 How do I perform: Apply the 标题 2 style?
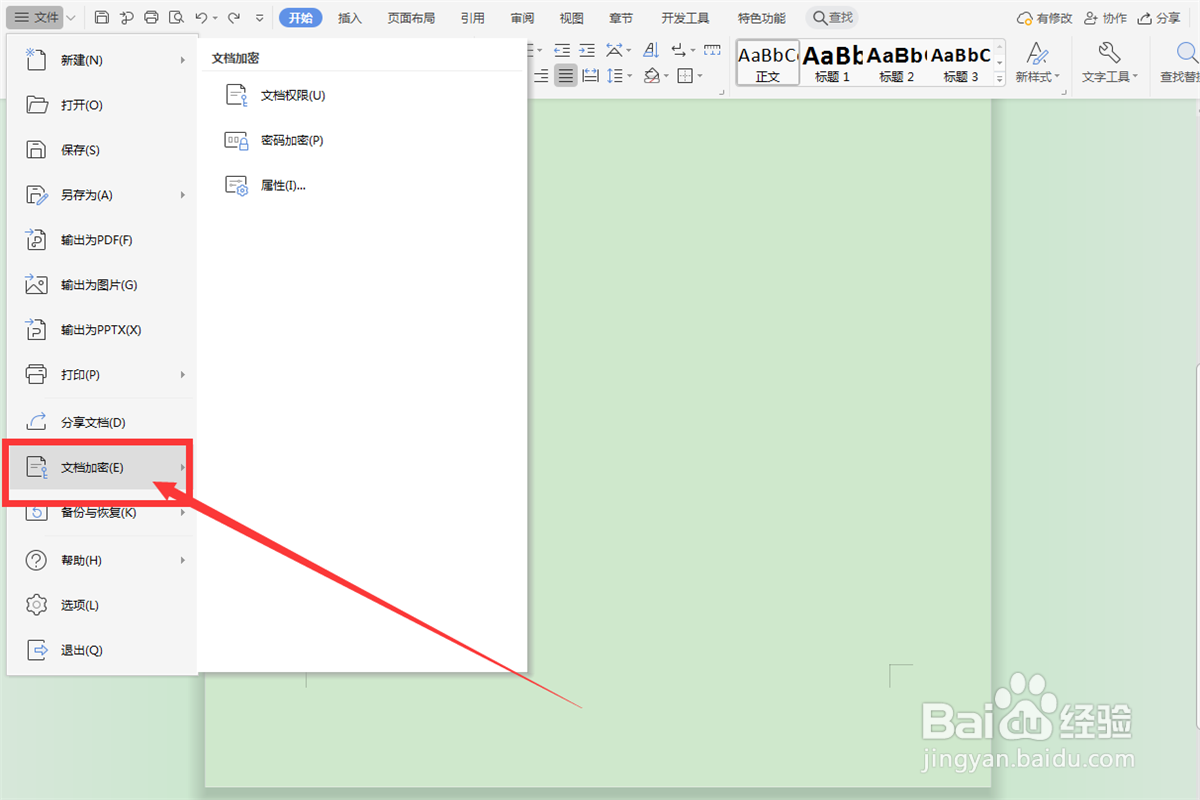[x=896, y=63]
